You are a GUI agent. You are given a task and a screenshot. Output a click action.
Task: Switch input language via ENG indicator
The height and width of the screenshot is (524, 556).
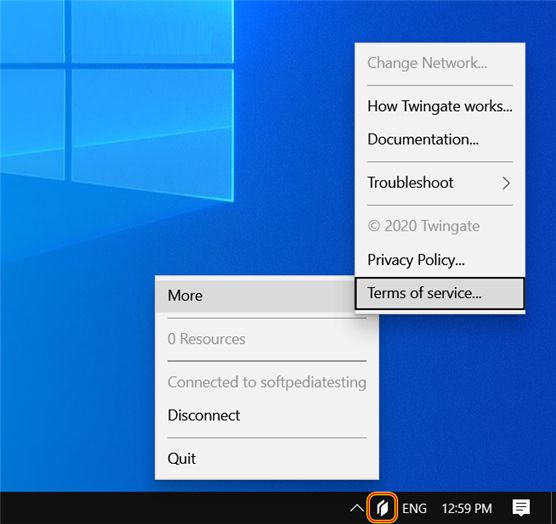point(414,508)
